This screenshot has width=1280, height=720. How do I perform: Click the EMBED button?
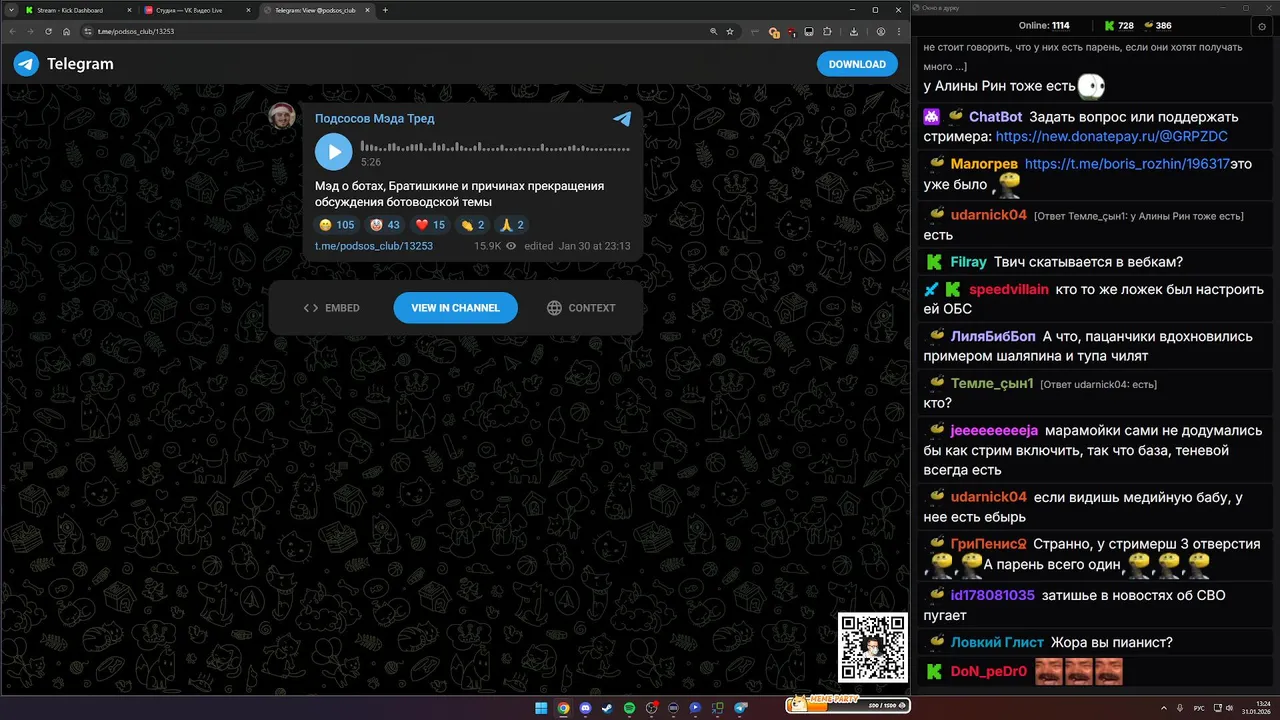click(x=331, y=308)
